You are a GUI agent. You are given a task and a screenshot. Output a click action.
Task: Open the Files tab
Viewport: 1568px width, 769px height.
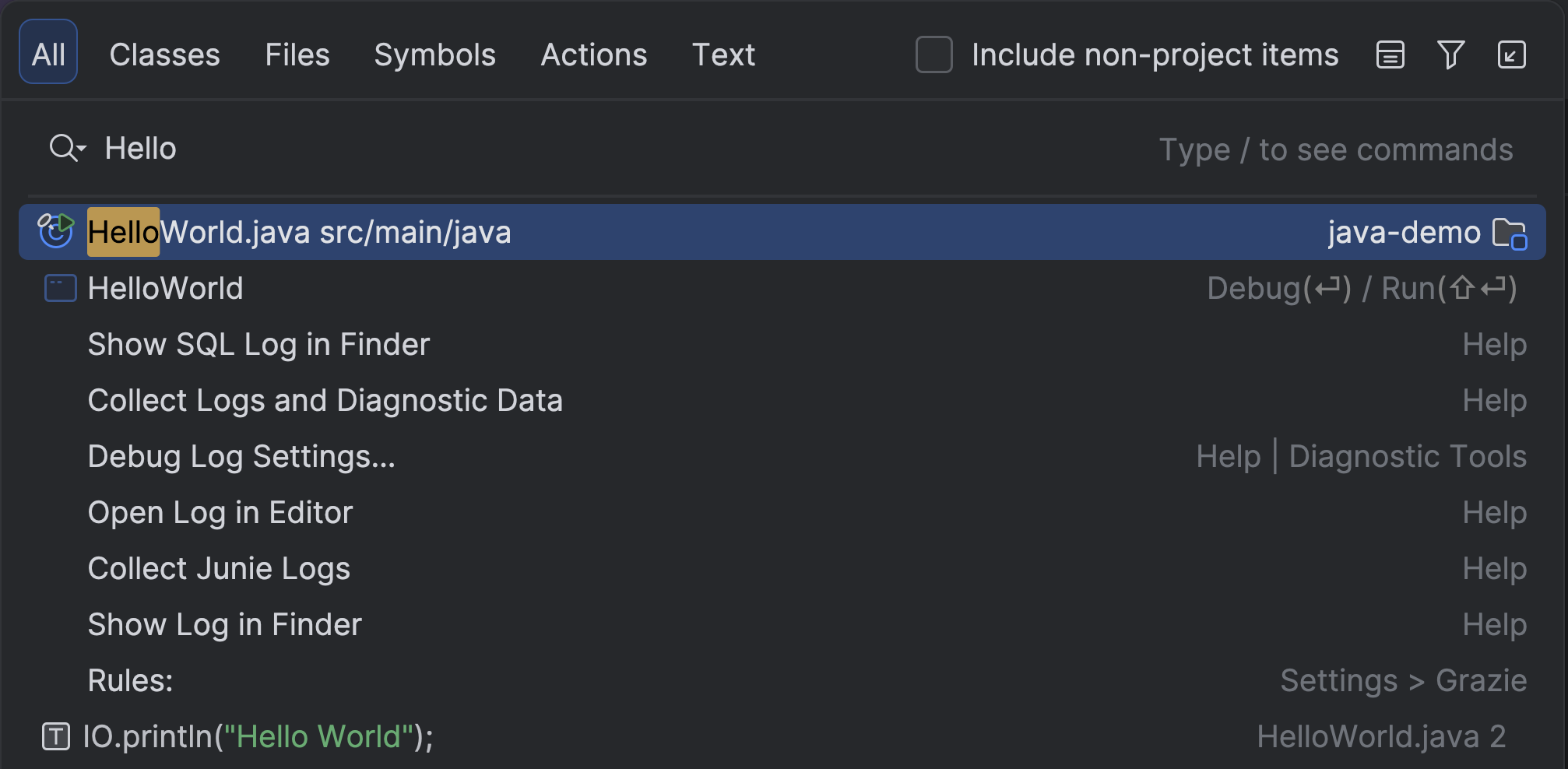[x=297, y=55]
